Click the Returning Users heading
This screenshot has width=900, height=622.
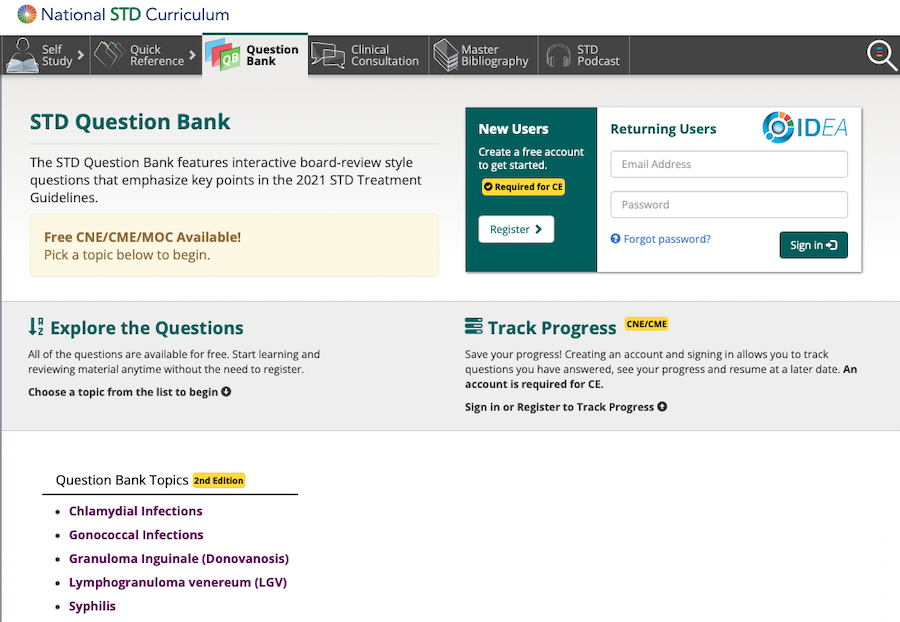[x=663, y=129]
